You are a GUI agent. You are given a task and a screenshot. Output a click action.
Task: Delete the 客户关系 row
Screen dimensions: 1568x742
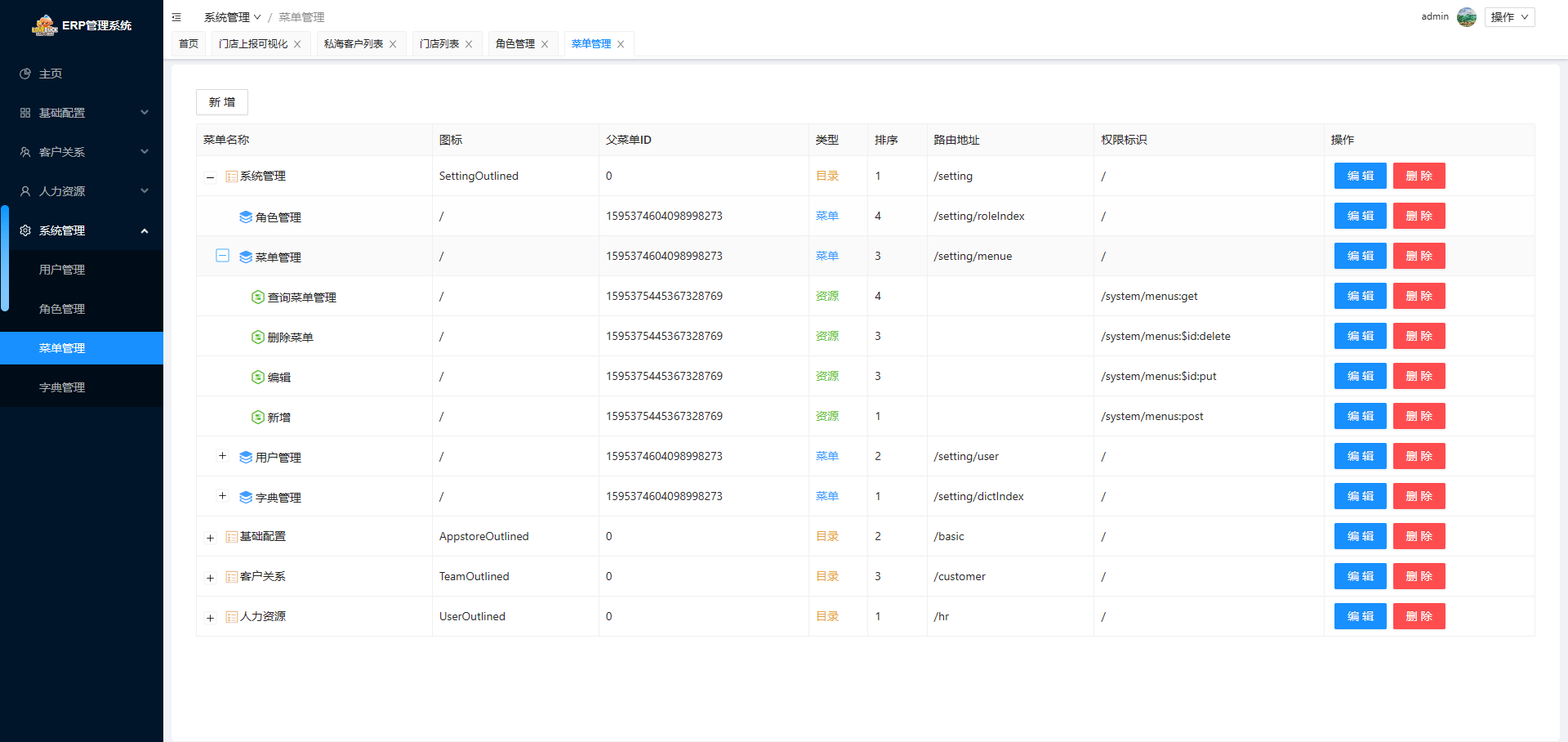coord(1419,576)
